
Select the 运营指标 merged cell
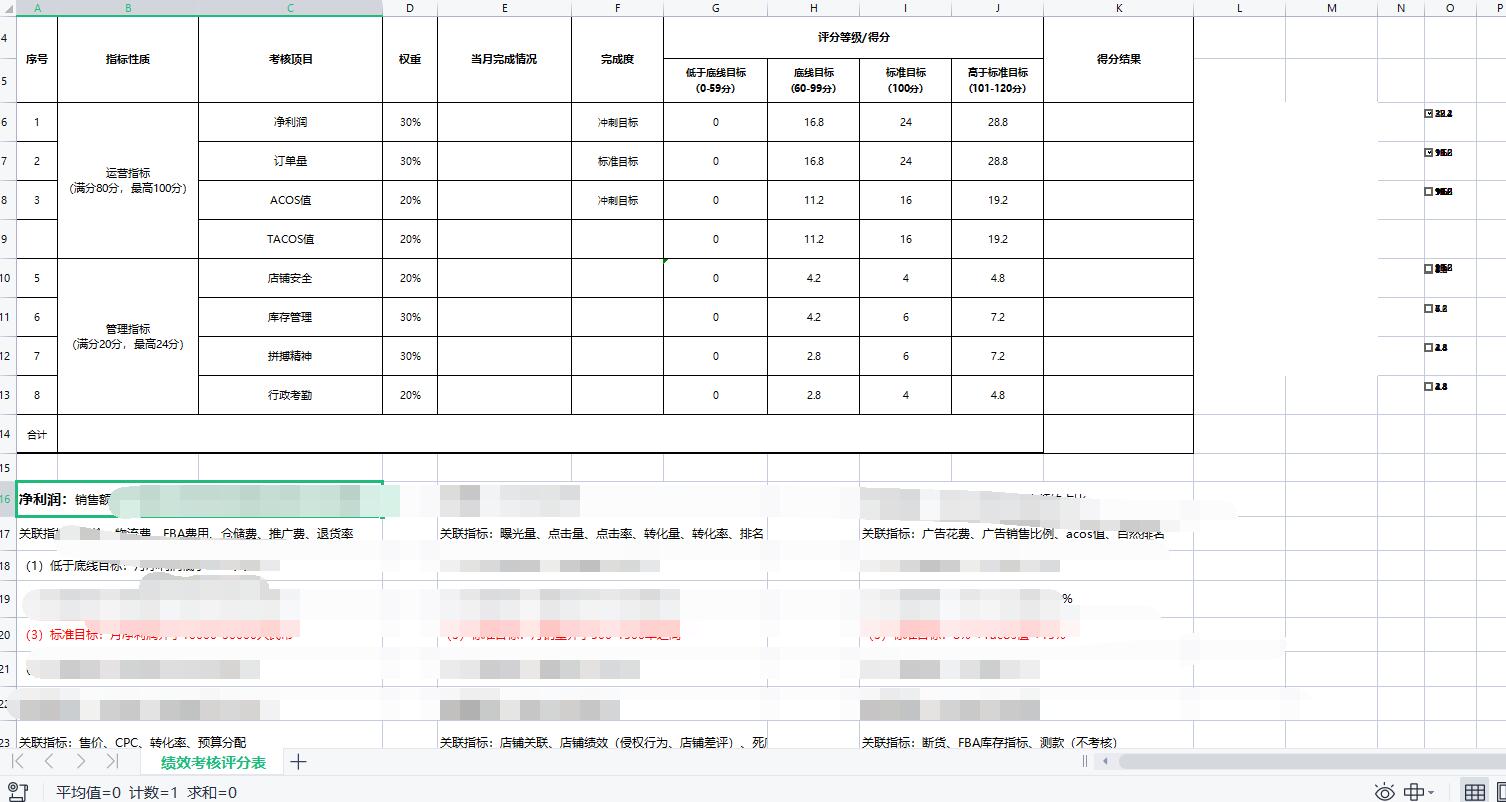click(x=128, y=181)
